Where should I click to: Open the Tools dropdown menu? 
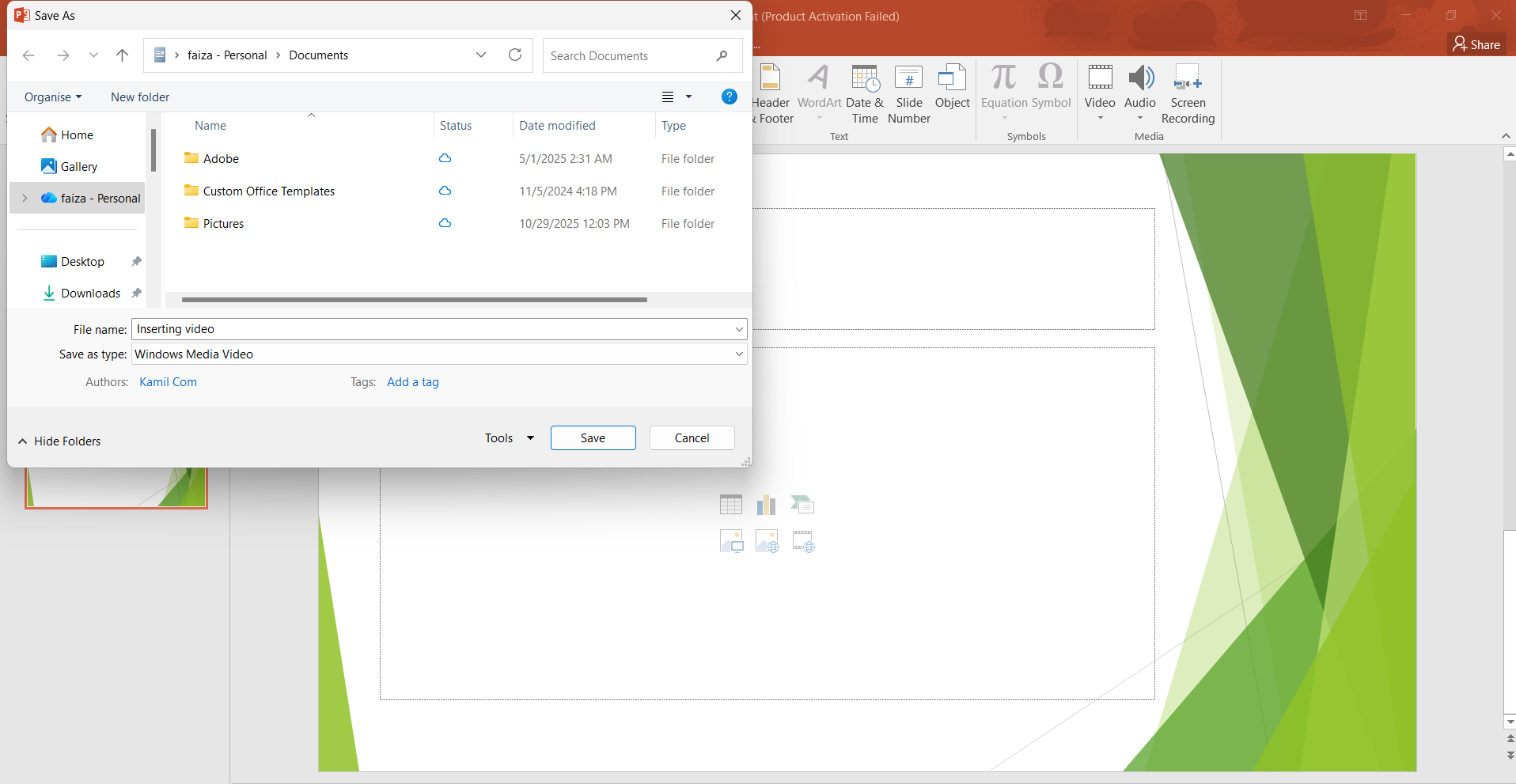click(x=510, y=438)
